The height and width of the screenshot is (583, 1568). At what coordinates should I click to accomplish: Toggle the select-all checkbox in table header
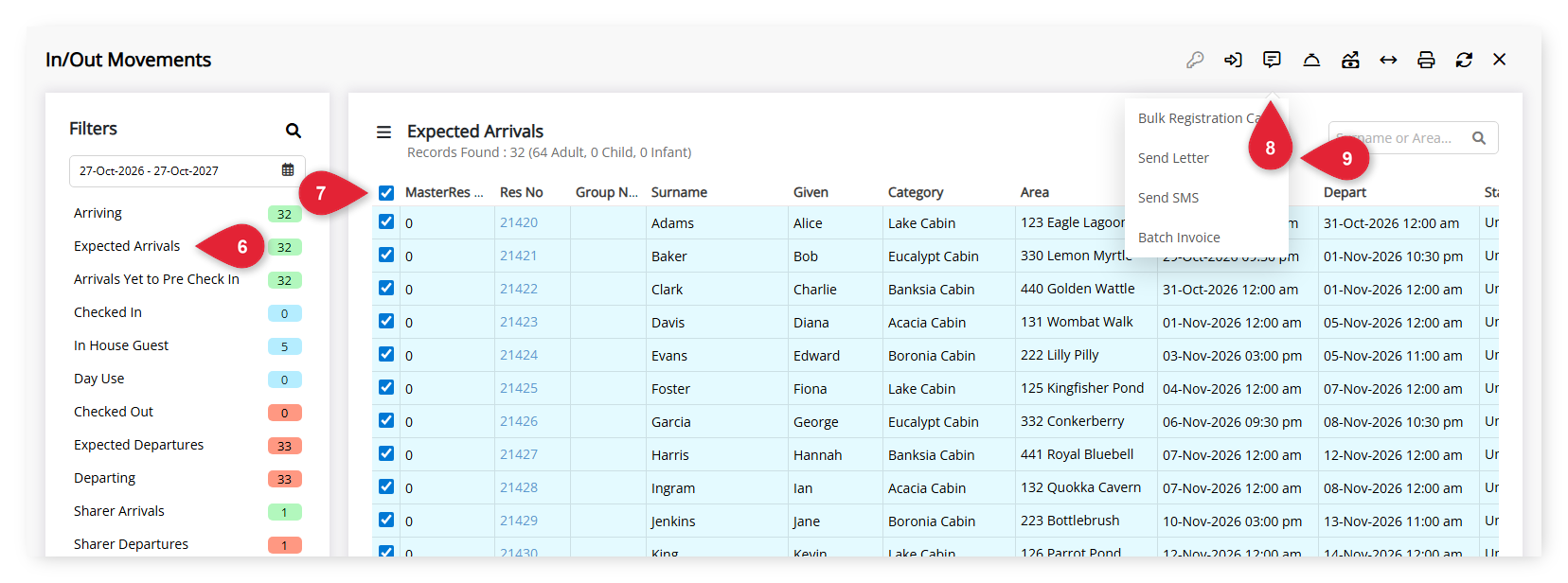386,193
